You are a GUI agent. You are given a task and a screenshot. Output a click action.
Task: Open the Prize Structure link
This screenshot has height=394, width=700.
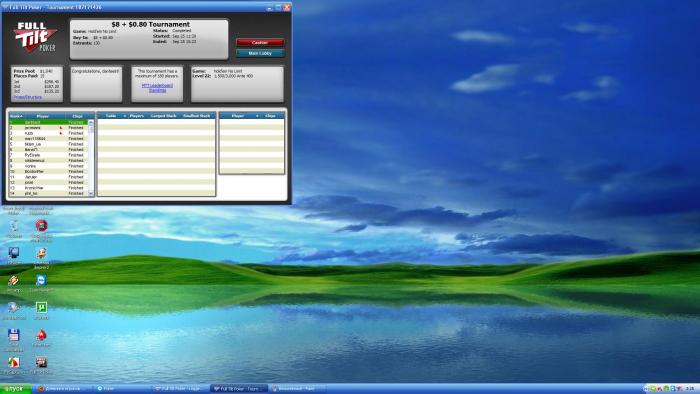click(28, 97)
